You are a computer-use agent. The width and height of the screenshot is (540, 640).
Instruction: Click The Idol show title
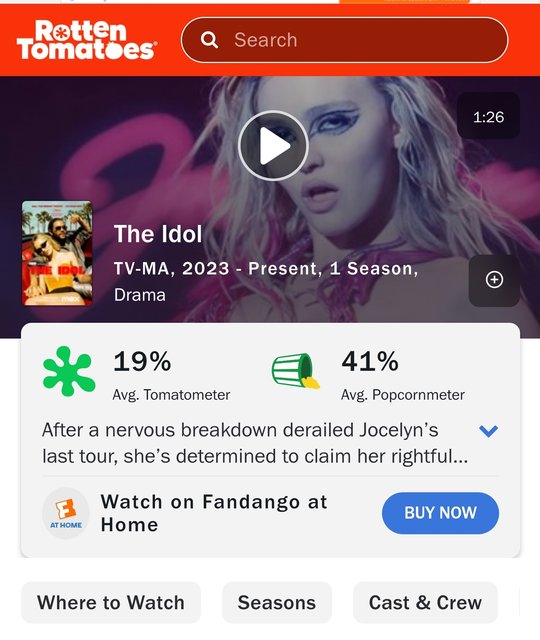click(158, 234)
